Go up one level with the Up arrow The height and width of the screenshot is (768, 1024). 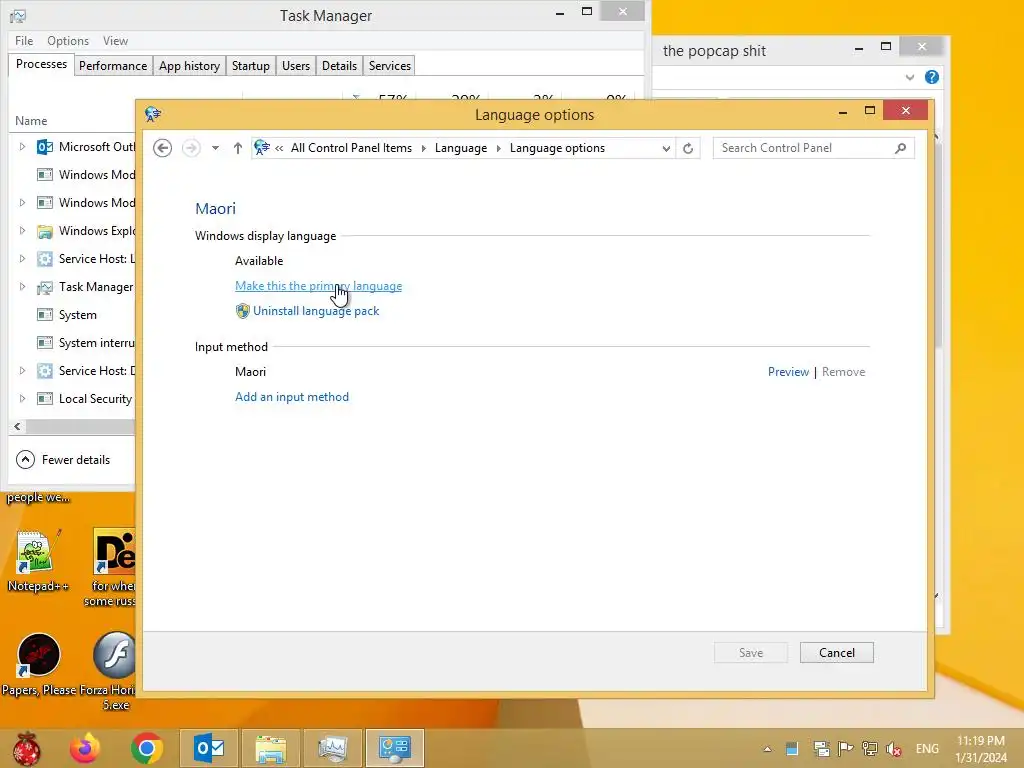click(x=238, y=148)
